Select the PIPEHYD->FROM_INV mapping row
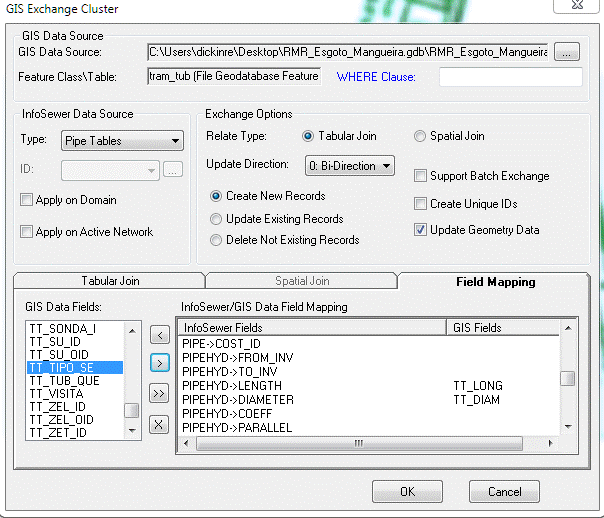The height and width of the screenshot is (518, 604). (370, 358)
